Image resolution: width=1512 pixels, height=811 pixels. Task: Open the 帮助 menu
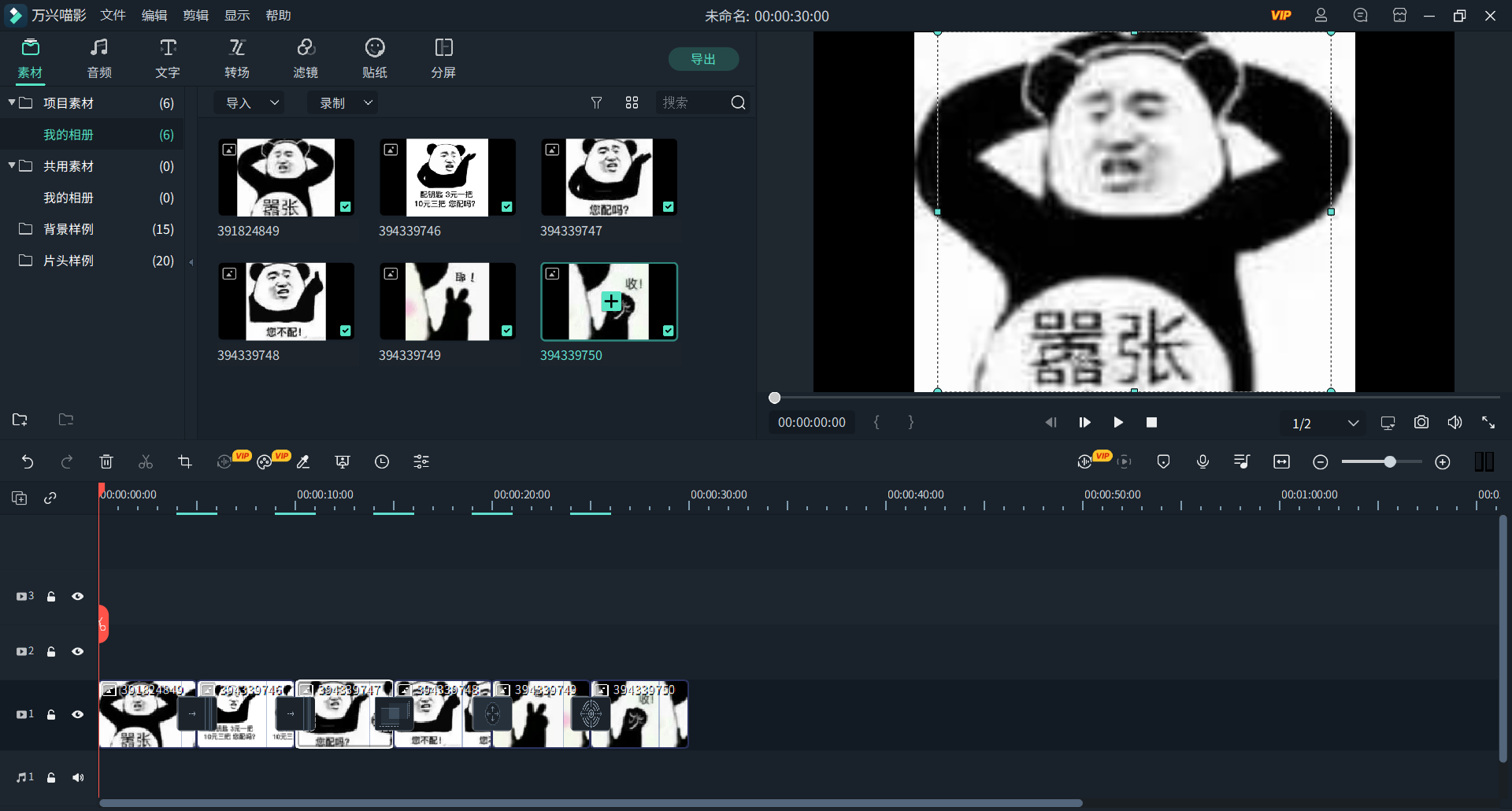point(278,15)
